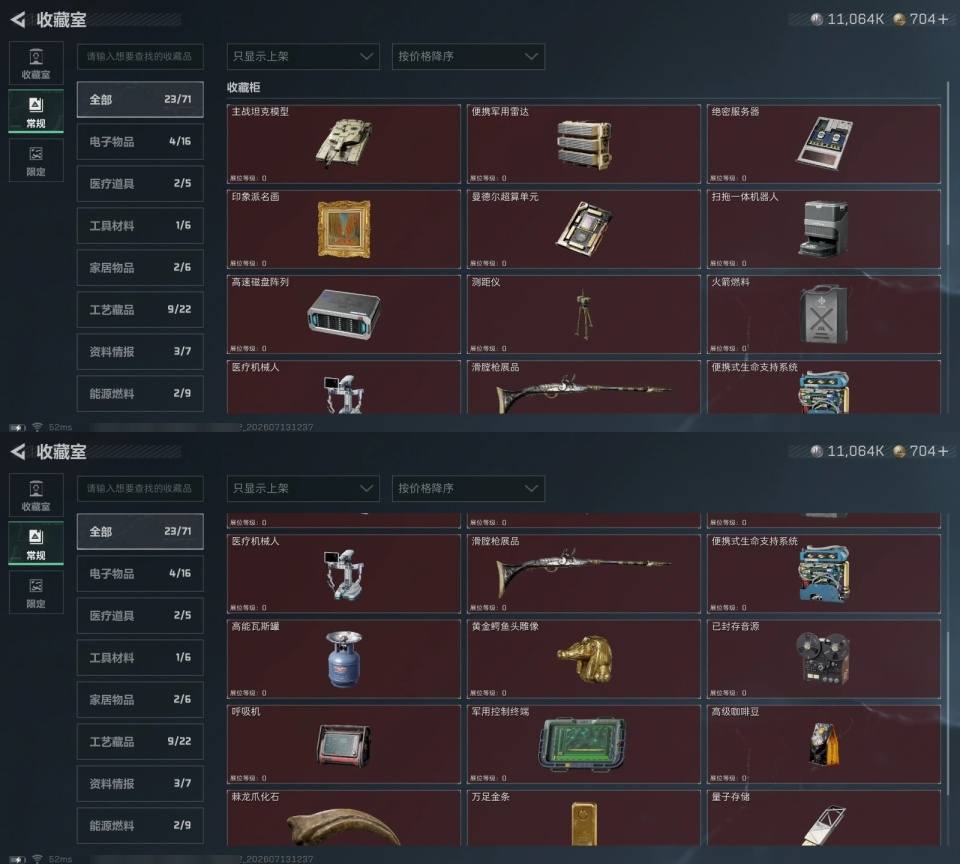Pick the 高级咖啡豆 coffee bag item
Viewport: 960px width, 864px height.
(x=823, y=744)
